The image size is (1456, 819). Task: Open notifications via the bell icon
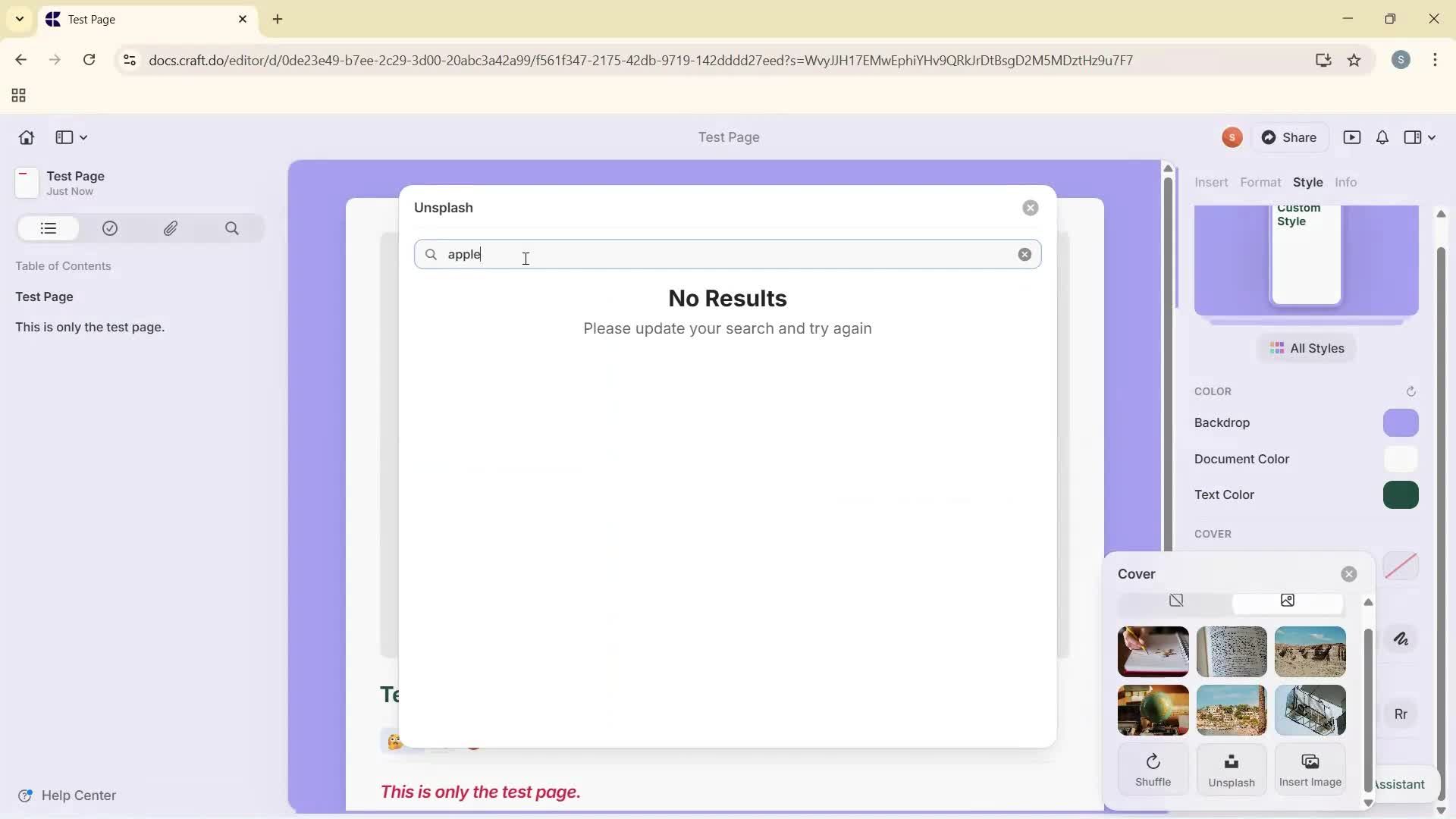(1382, 137)
